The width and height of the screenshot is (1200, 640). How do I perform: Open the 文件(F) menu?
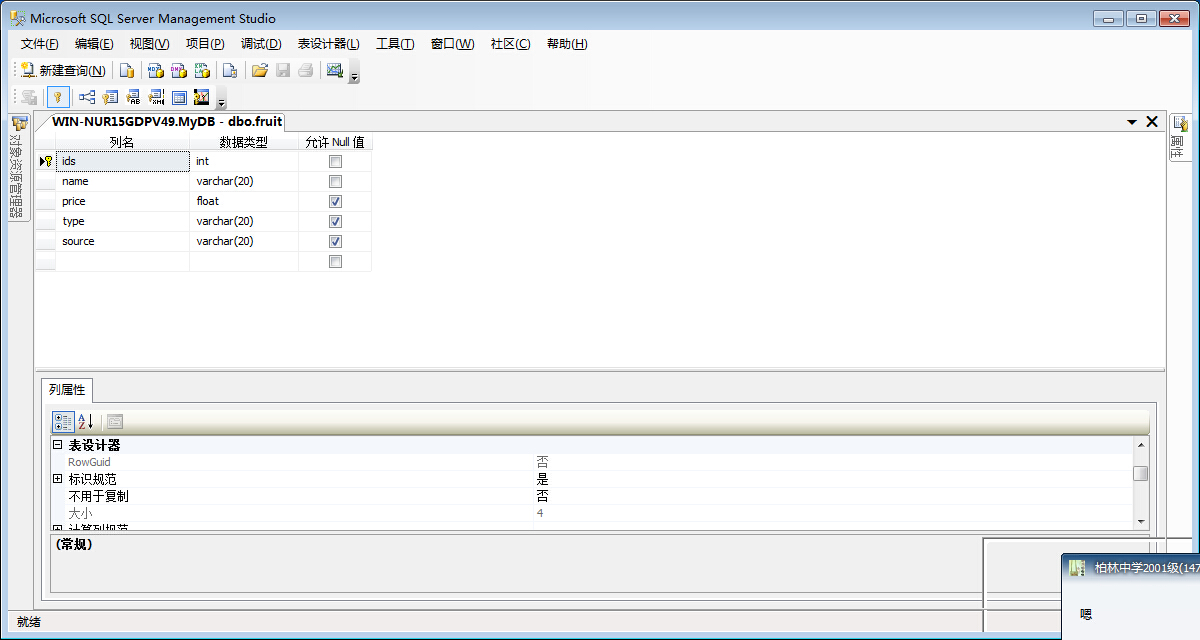pyautogui.click(x=40, y=44)
